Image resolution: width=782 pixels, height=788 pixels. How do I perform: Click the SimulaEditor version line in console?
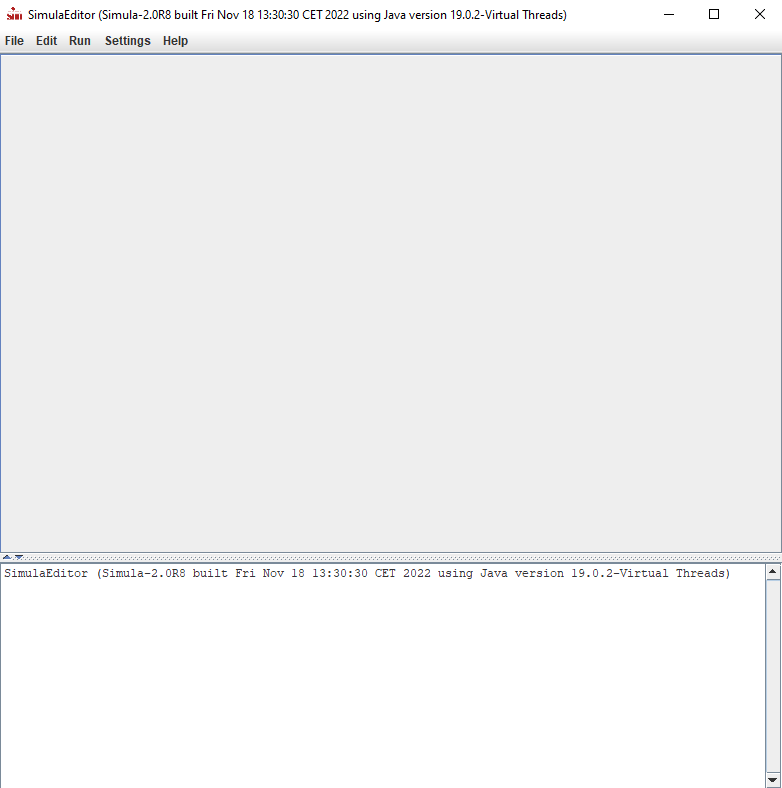tap(367, 573)
